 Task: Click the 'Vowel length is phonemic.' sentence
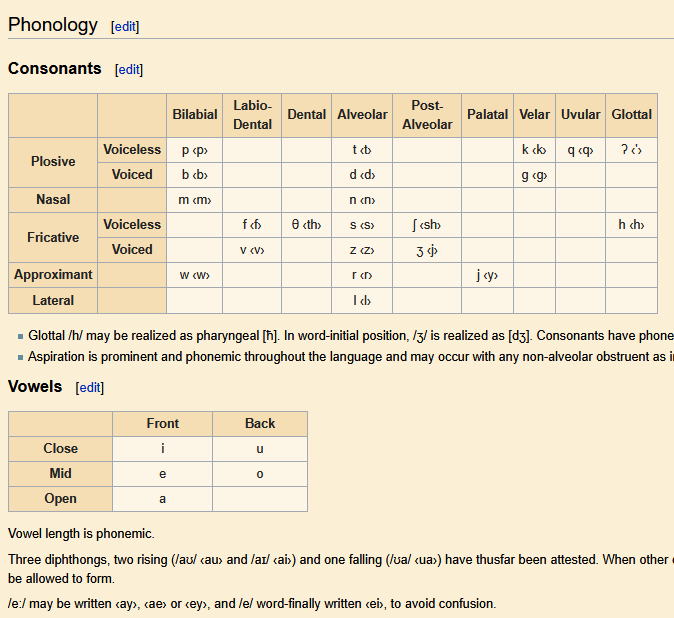(81, 534)
